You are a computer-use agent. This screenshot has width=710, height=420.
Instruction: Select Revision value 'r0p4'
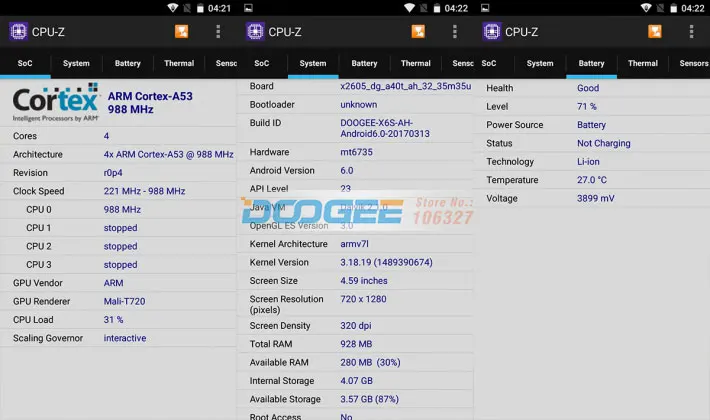pyautogui.click(x=113, y=173)
